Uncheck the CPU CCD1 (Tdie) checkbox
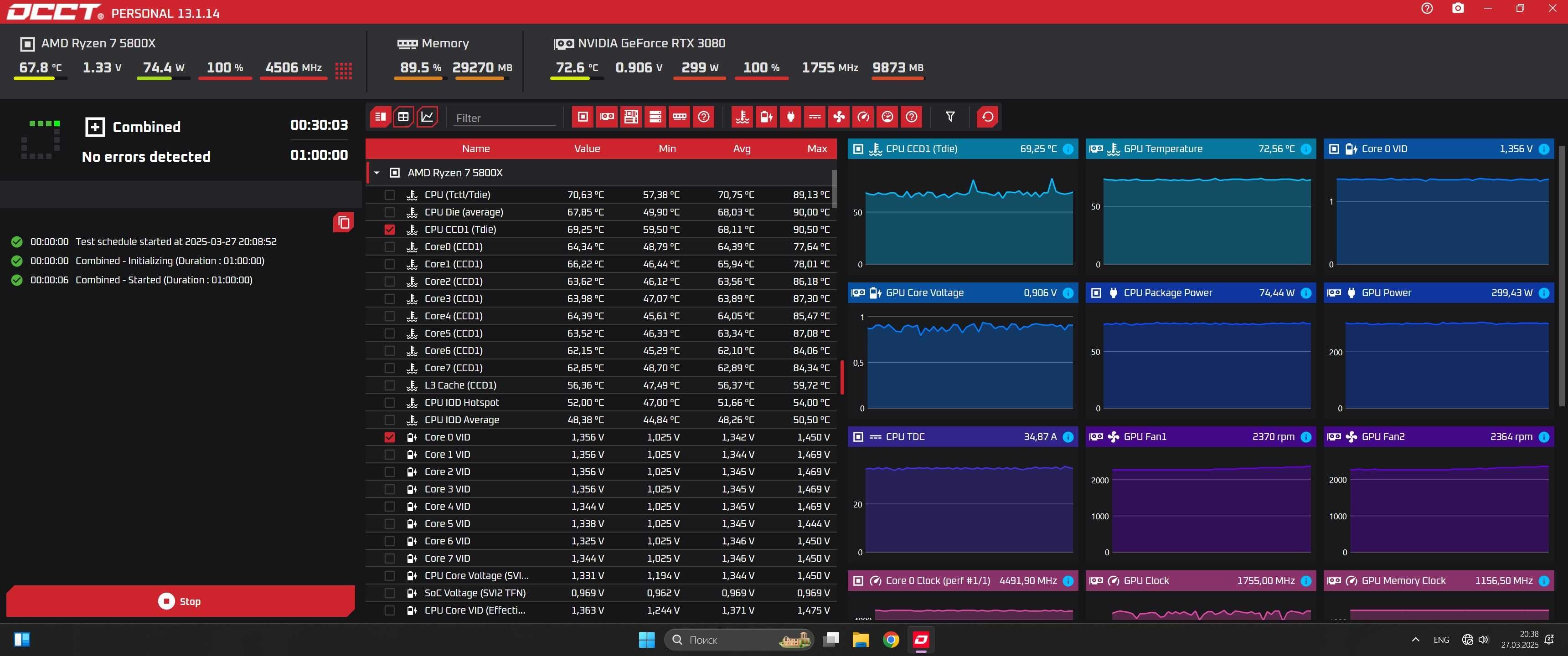 390,230
